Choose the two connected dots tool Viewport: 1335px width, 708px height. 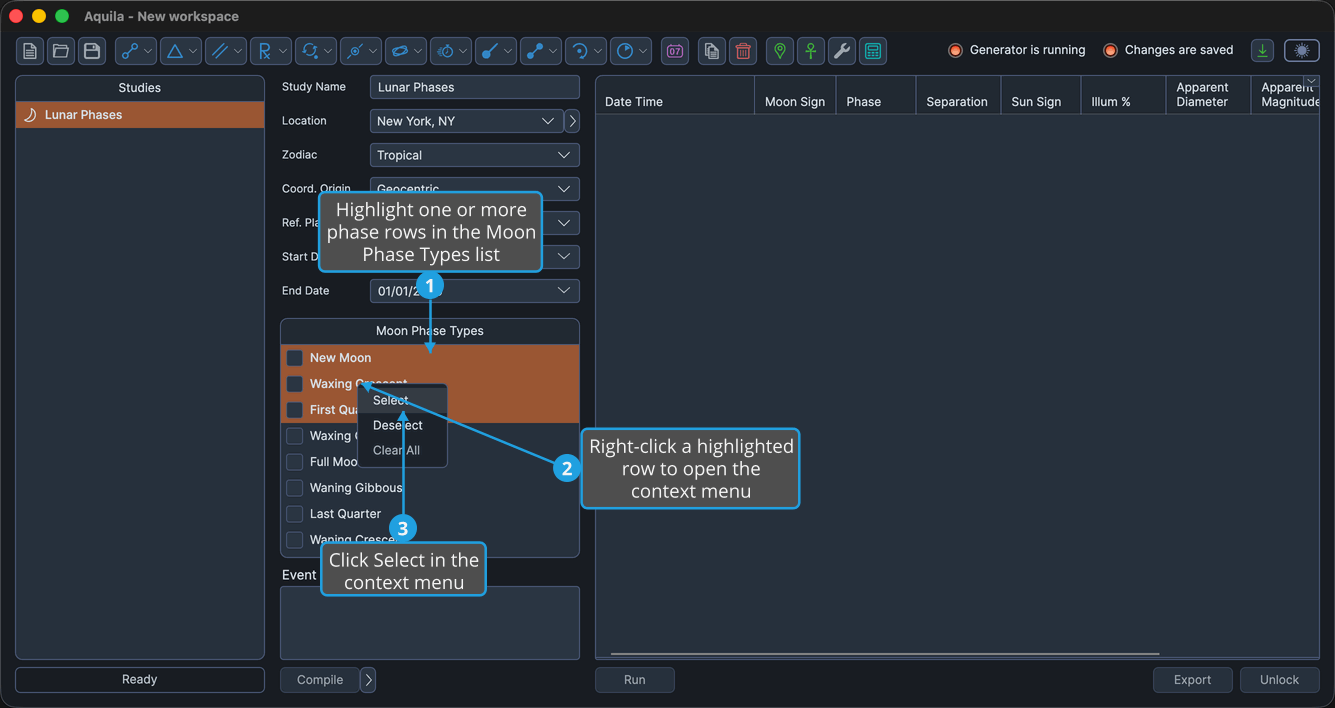[541, 51]
